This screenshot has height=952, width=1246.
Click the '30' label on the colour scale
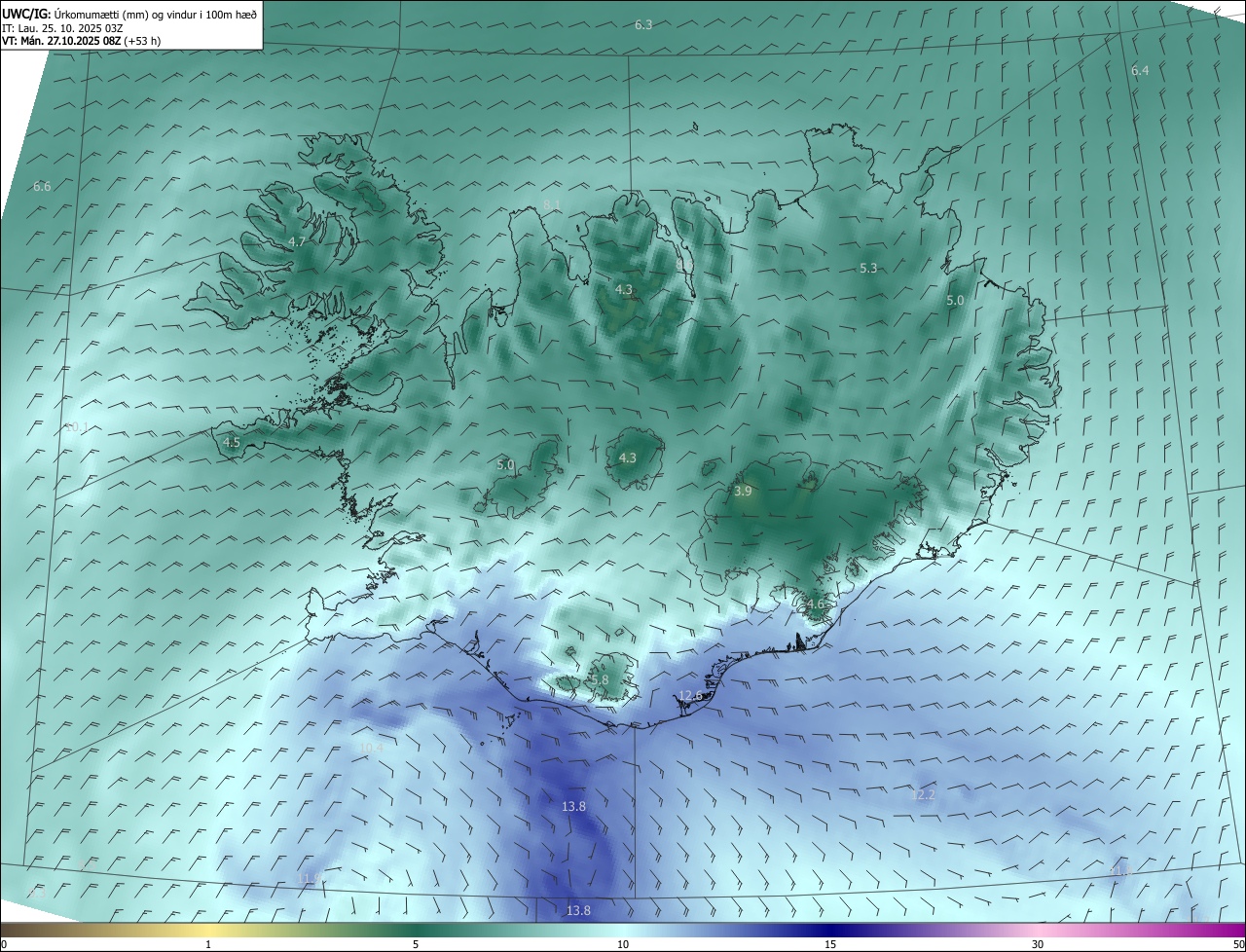coord(1038,944)
